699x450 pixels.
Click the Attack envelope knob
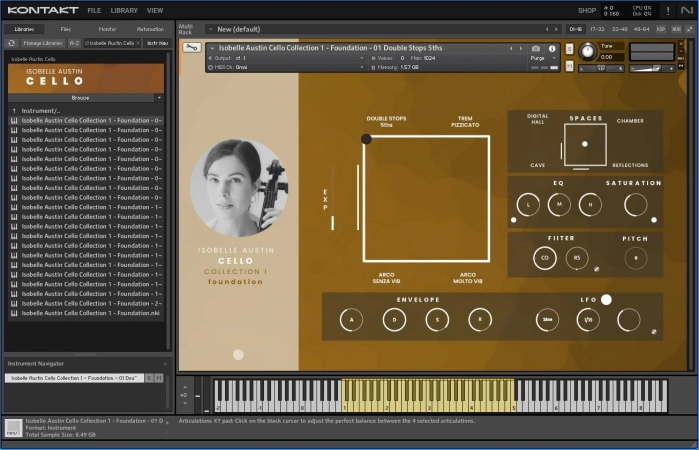(351, 320)
